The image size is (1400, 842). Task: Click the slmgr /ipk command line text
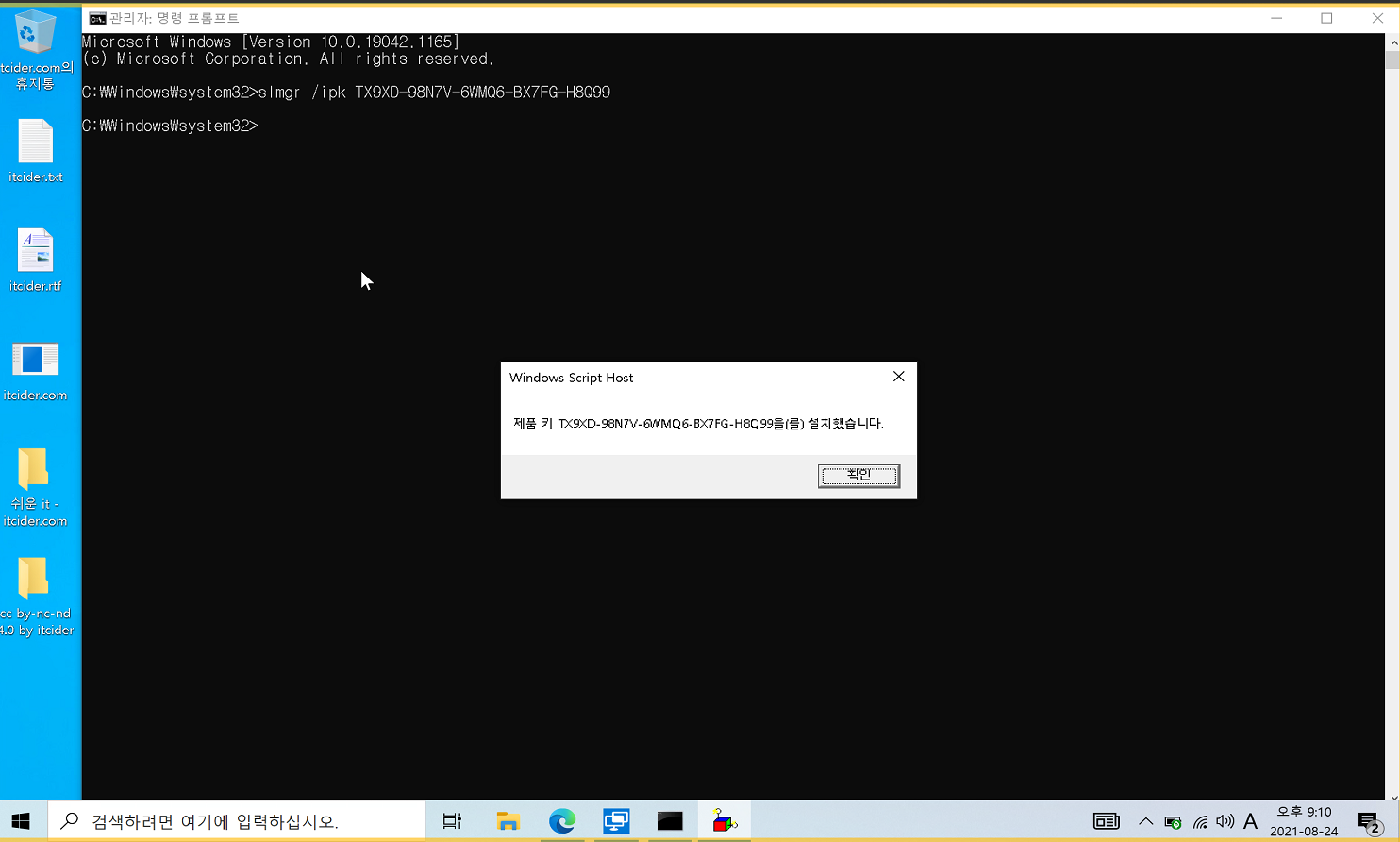coord(434,93)
